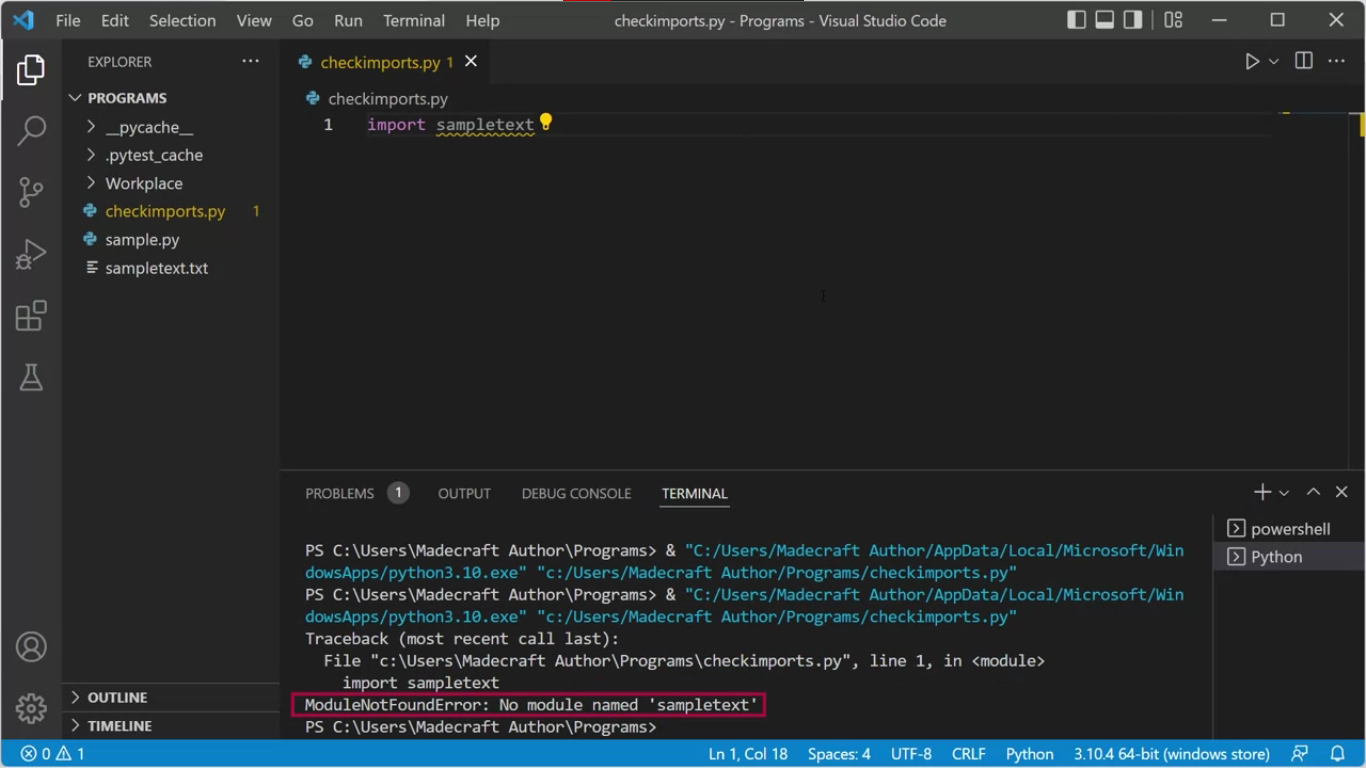Open the new terminal launch profile dropdown
1366x768 pixels.
point(1284,493)
